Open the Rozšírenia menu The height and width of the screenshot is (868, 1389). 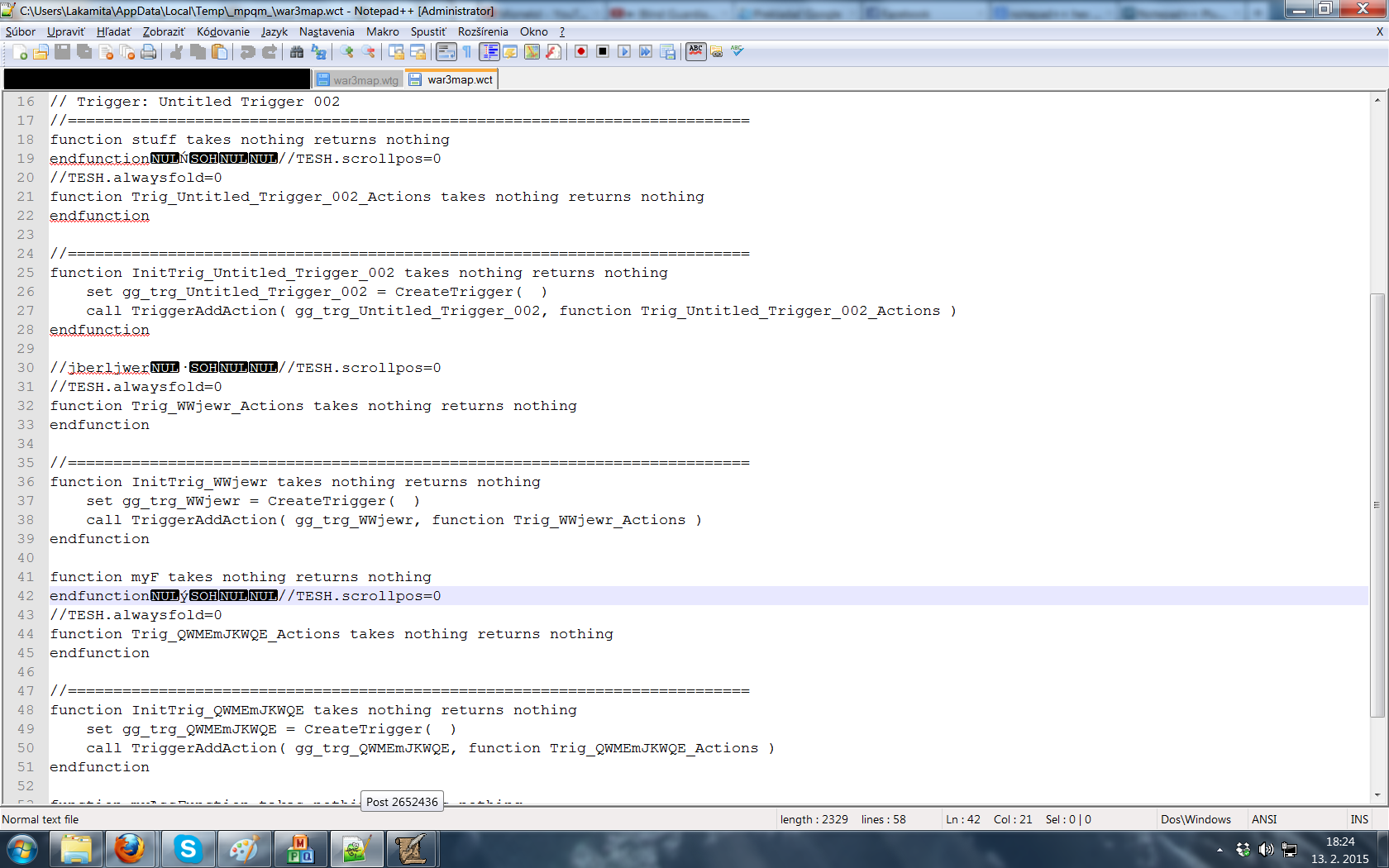[x=483, y=31]
